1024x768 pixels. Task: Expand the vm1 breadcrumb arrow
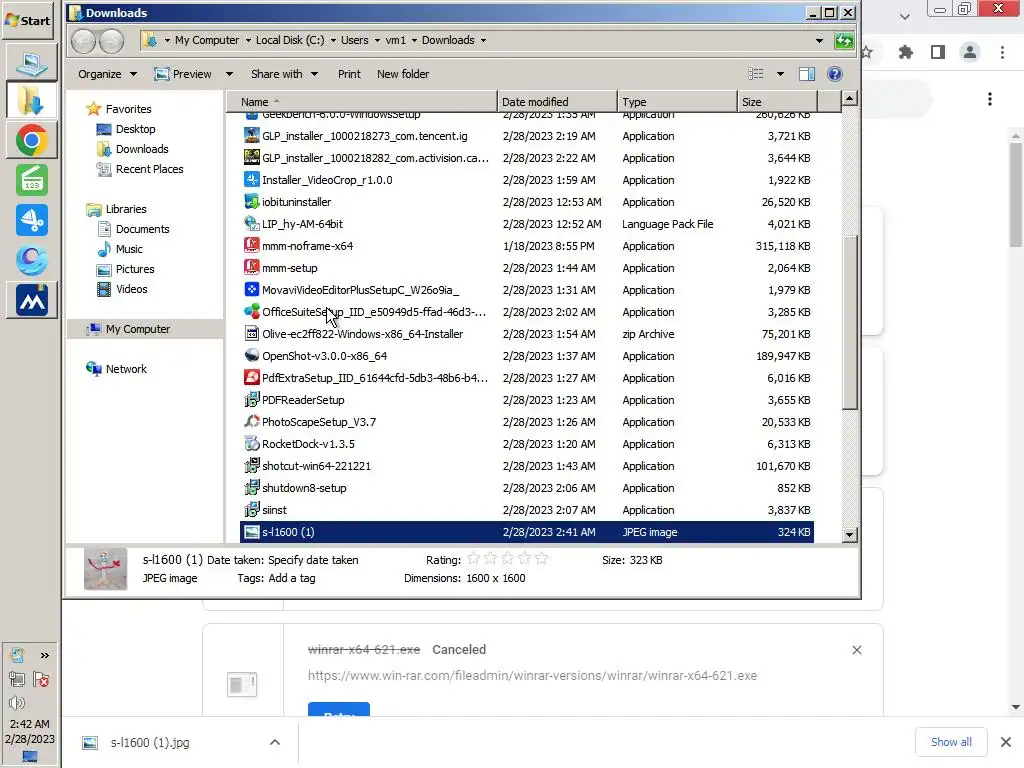click(x=414, y=40)
